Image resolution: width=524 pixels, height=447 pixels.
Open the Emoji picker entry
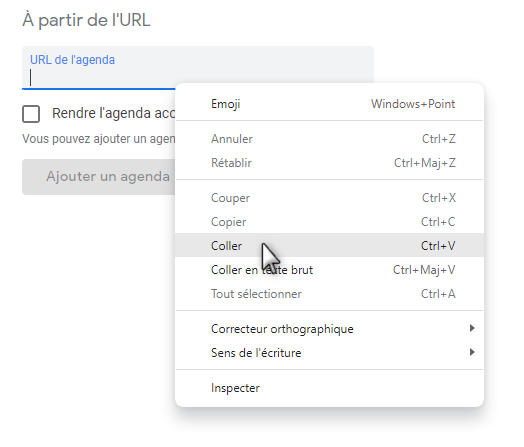coord(330,104)
